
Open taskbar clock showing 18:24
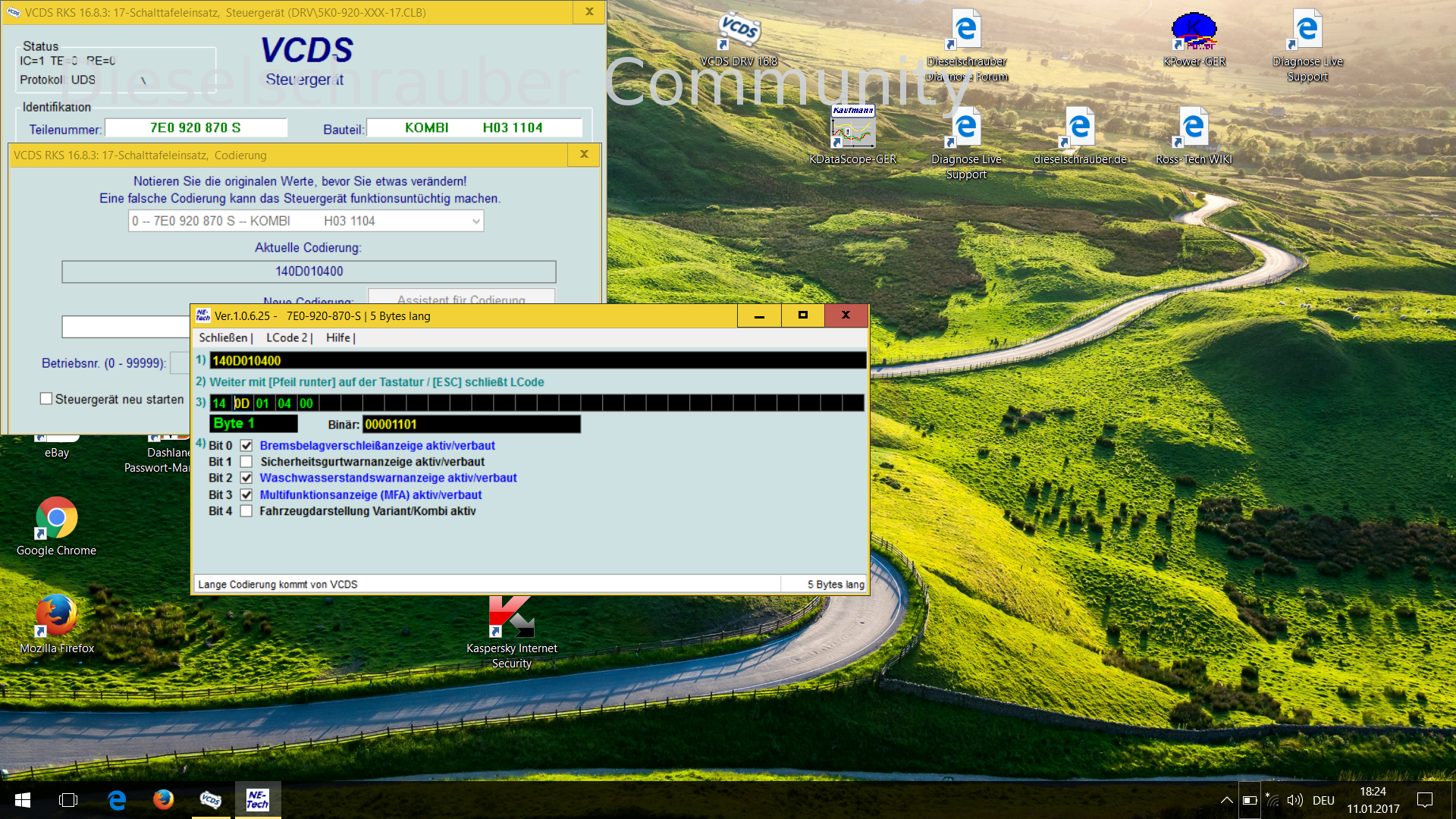click(1373, 800)
